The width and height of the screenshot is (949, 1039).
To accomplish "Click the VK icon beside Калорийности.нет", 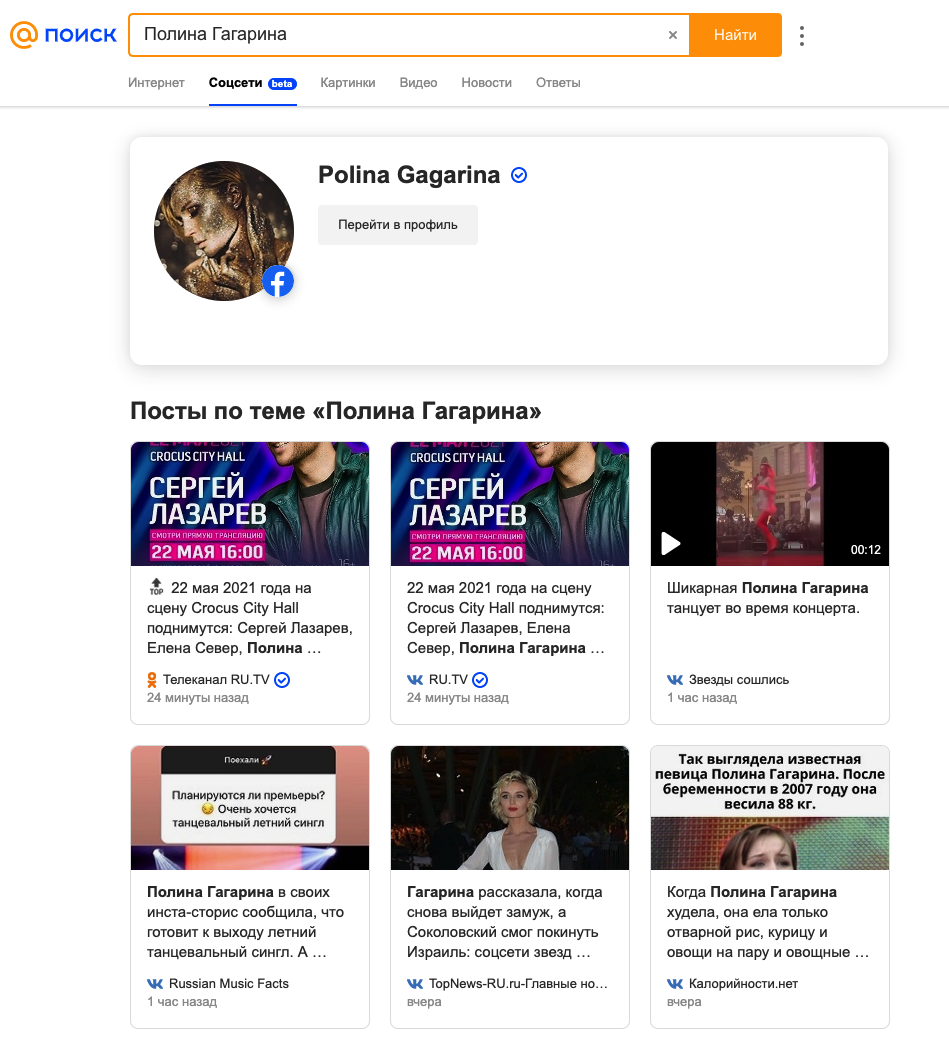I will (675, 984).
